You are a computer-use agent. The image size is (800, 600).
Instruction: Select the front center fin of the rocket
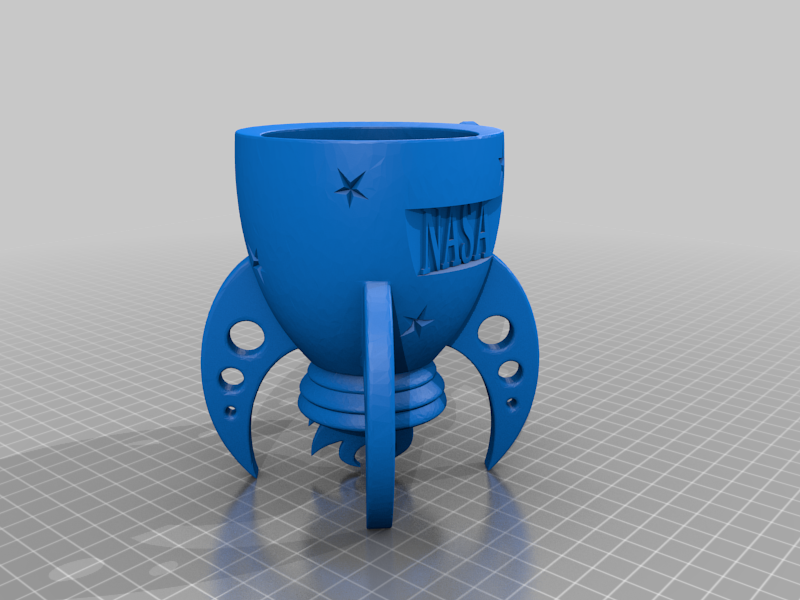380,403
